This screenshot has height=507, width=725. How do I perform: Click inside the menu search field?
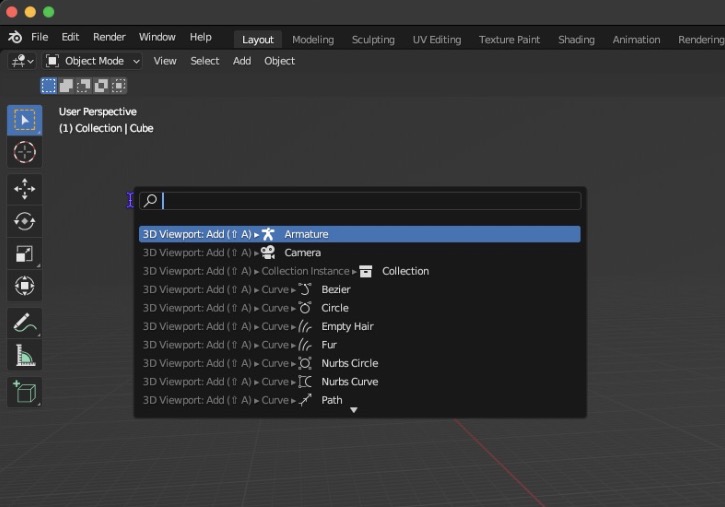click(360, 201)
